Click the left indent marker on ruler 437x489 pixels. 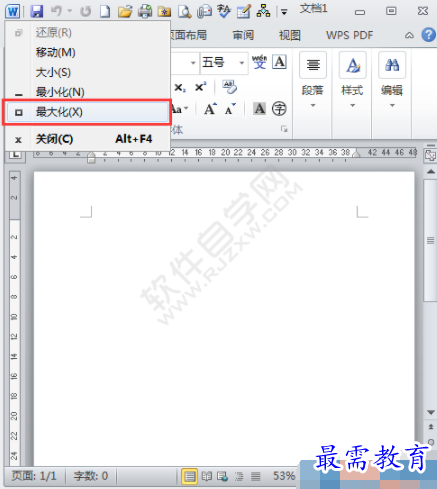pos(91,158)
